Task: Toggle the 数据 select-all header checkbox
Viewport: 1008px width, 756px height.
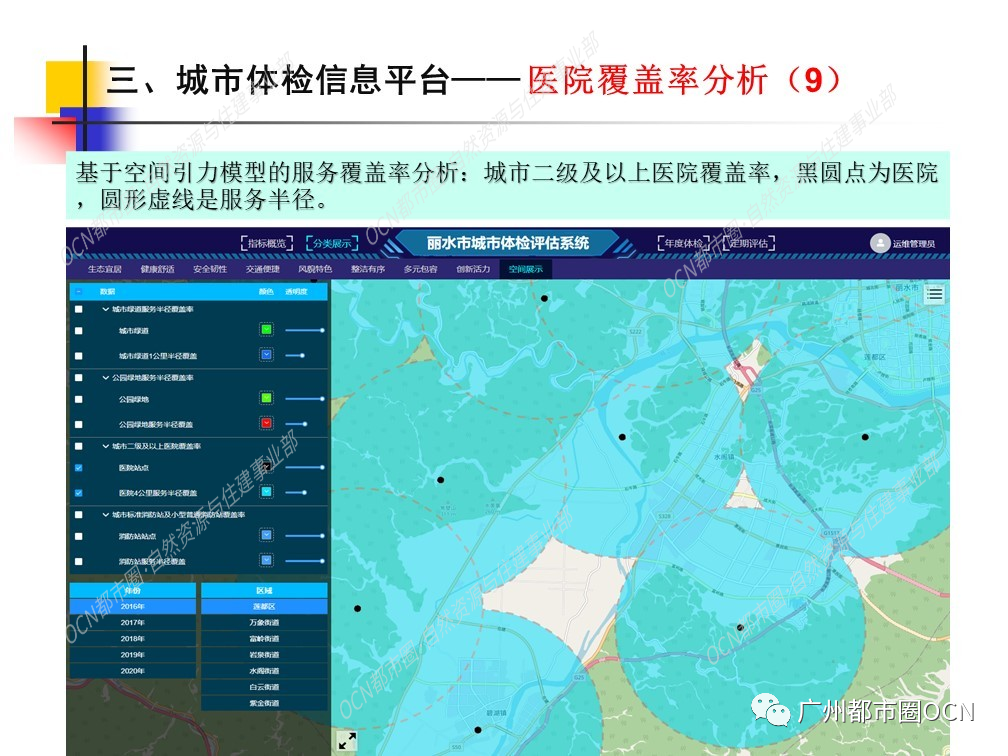Action: click(x=78, y=291)
